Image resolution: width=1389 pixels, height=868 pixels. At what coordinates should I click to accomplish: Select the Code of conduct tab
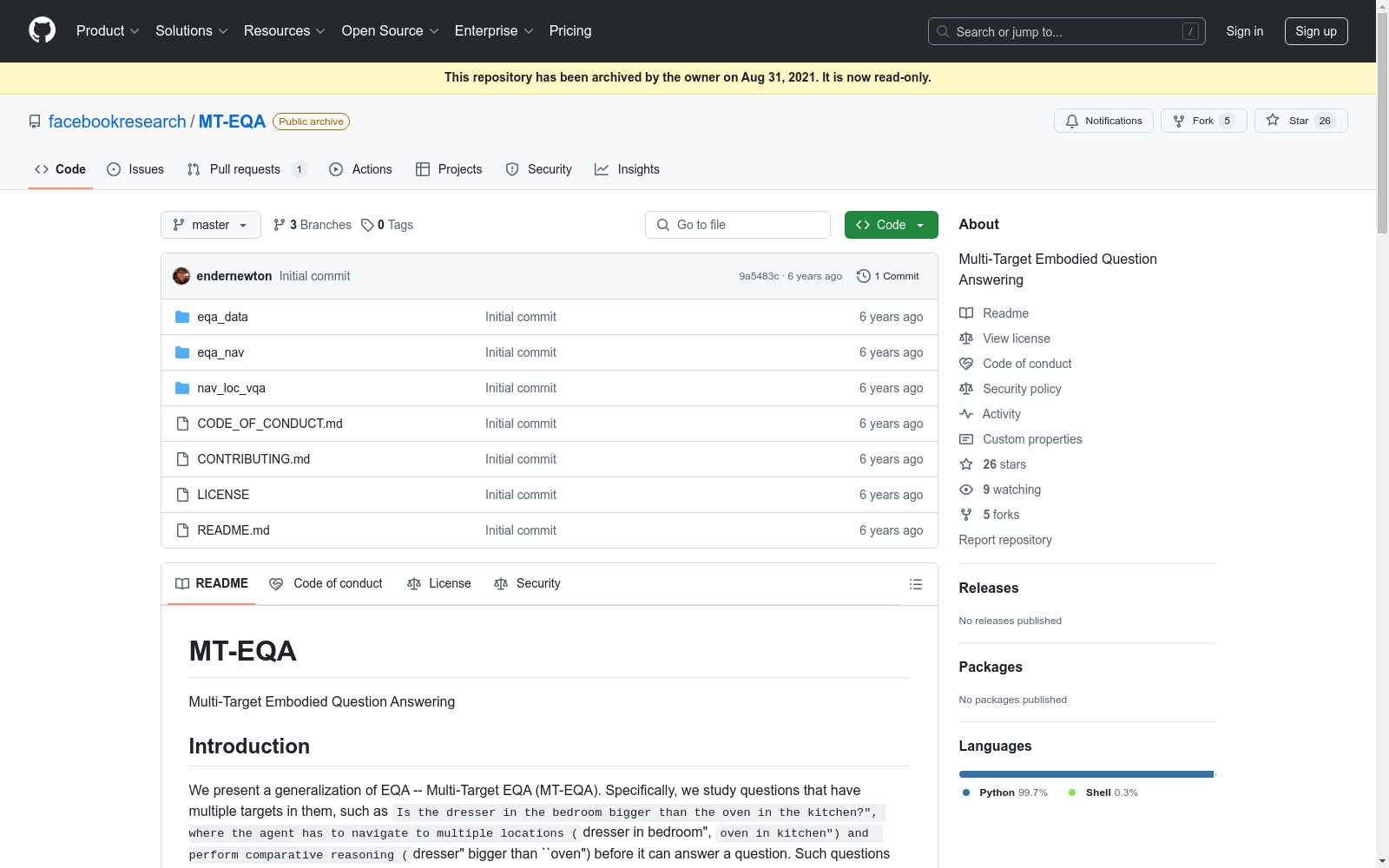[x=326, y=583]
